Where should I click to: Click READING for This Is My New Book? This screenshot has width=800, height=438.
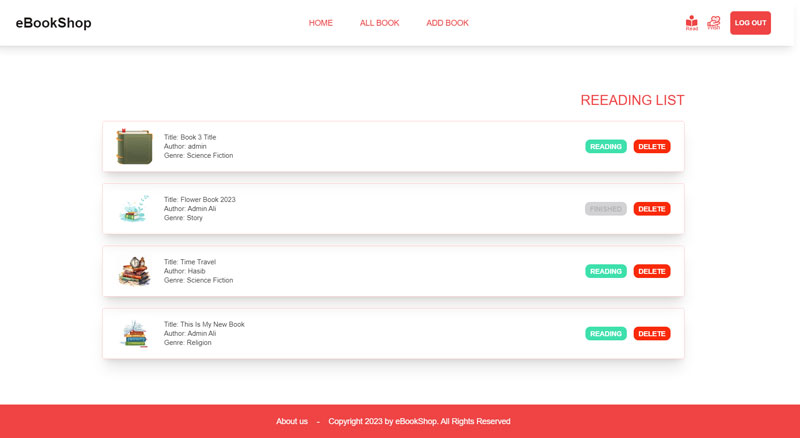606,333
